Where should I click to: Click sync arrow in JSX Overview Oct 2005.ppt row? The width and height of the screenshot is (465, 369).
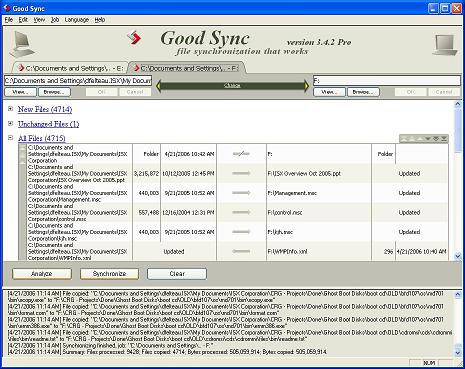241,173
